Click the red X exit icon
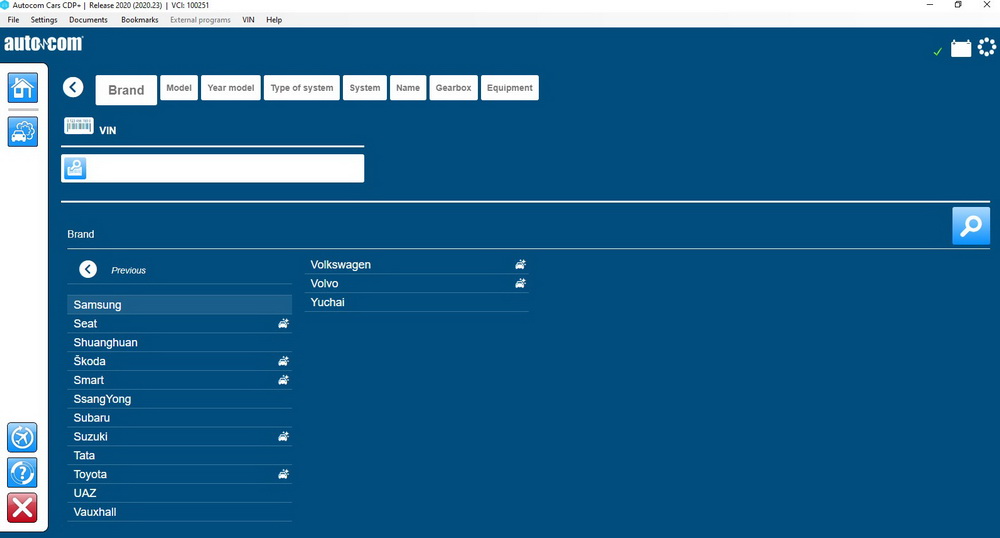This screenshot has width=1000, height=538. coord(22,507)
